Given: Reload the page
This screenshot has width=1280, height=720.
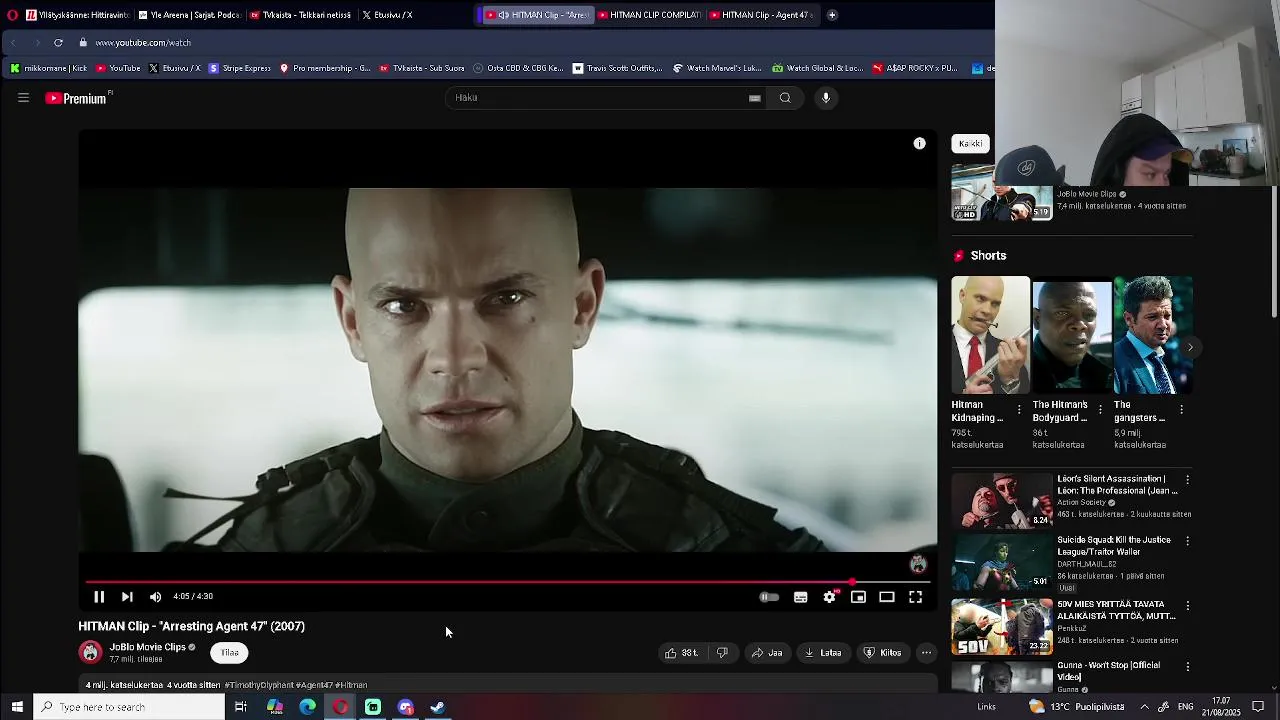Looking at the screenshot, I should tap(58, 43).
